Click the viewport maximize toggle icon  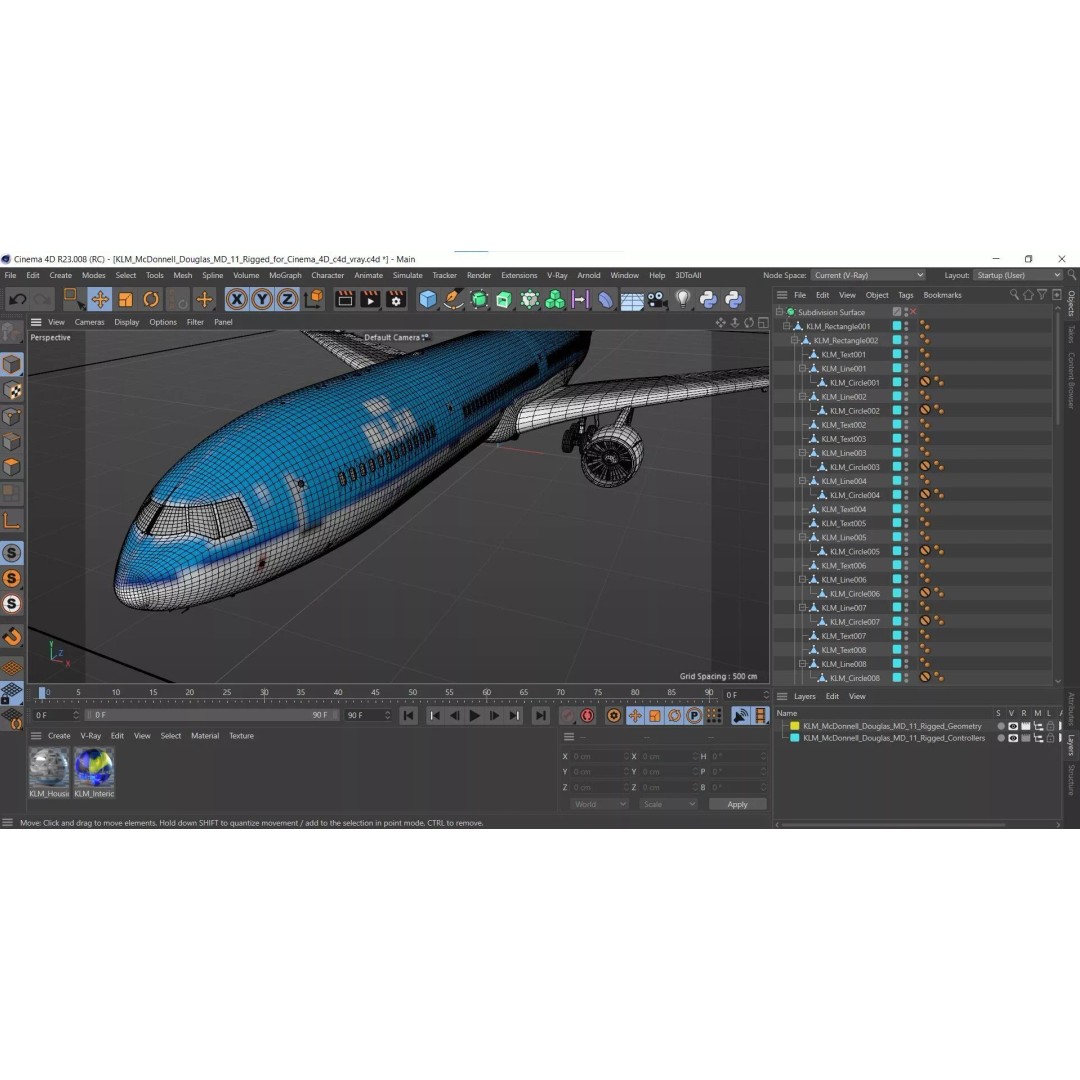coord(763,322)
